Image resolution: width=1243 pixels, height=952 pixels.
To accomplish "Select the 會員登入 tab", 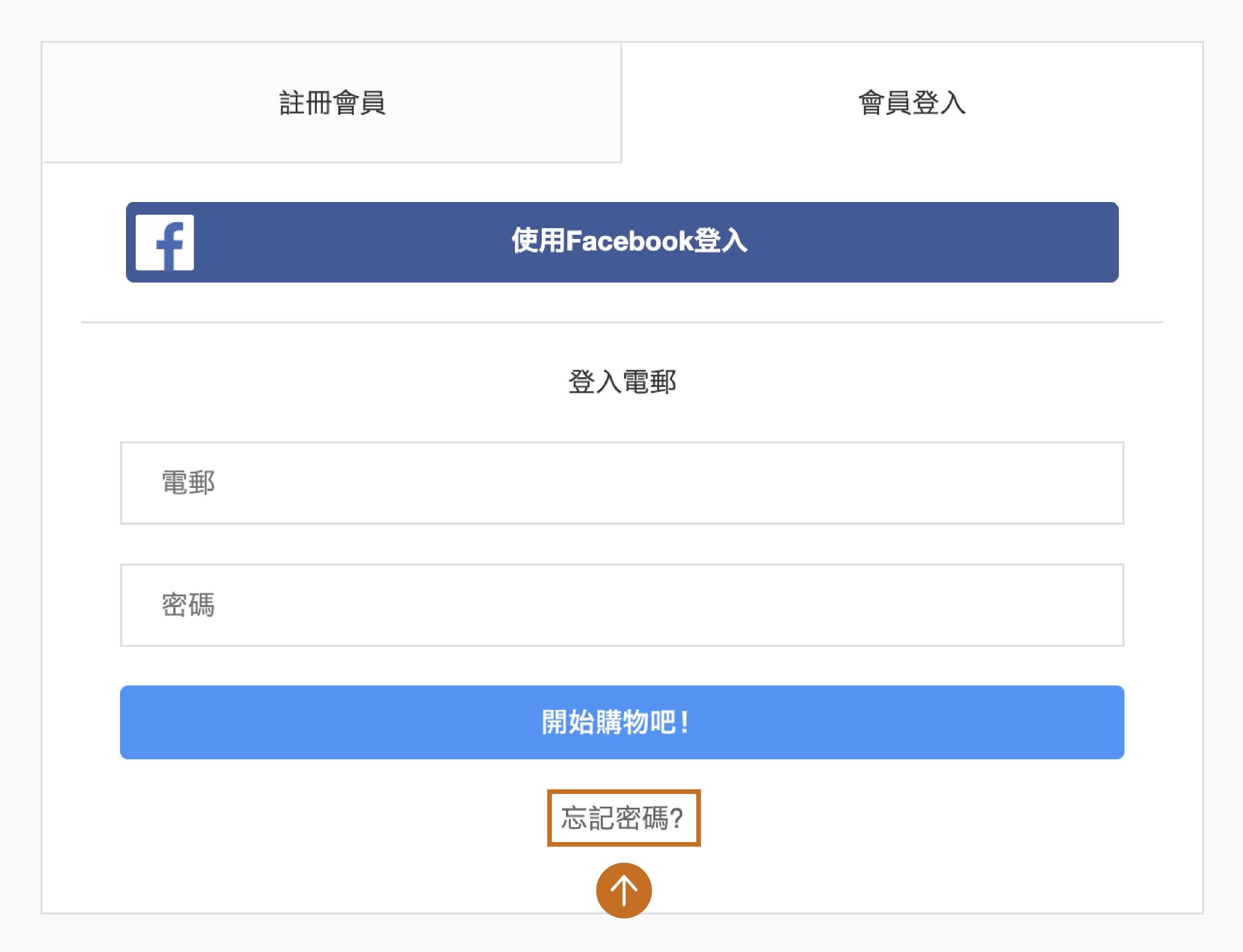I will (912, 103).
